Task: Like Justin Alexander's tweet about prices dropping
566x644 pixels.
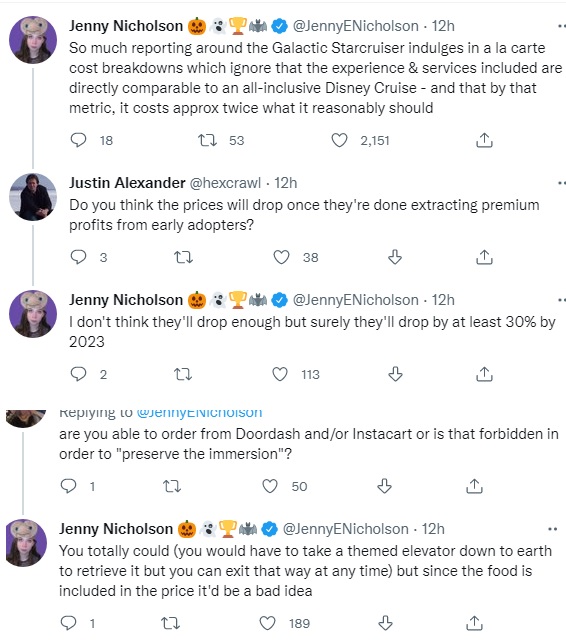Action: coord(281,258)
